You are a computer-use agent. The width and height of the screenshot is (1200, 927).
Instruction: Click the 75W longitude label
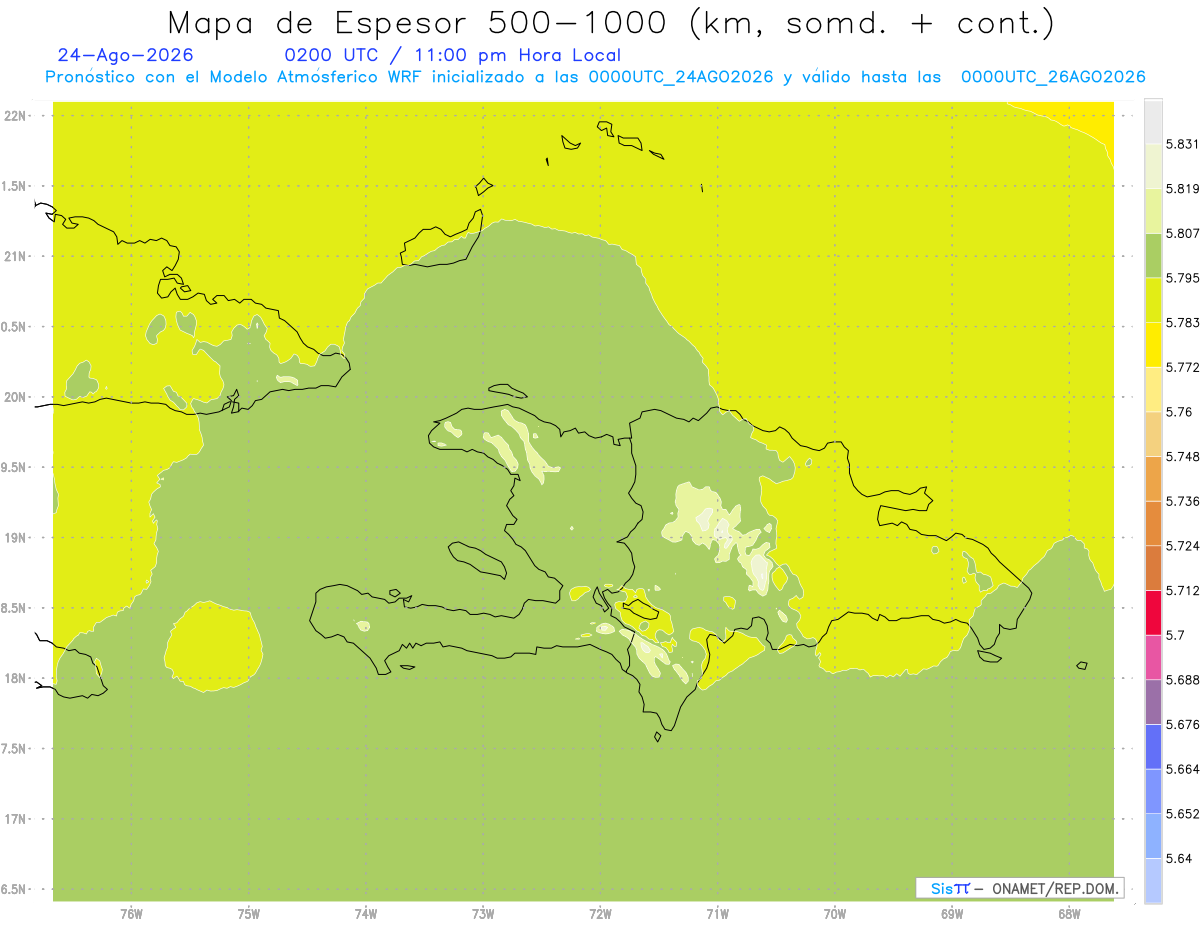[249, 913]
